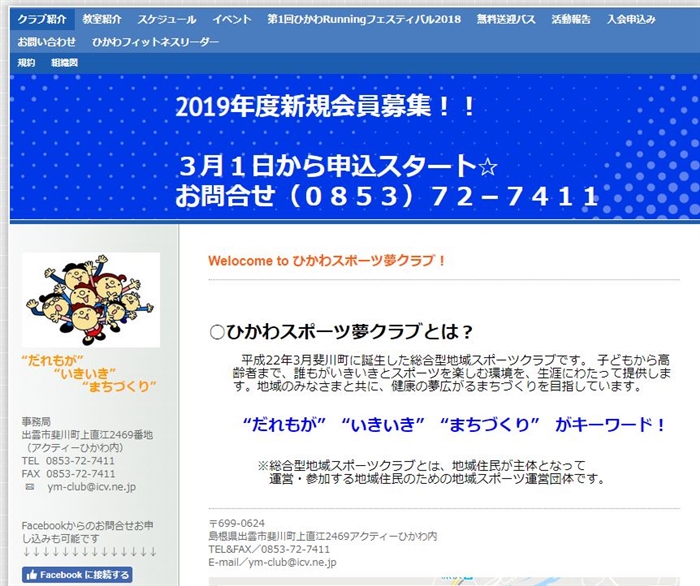Click the Welocome to ひかわスポーツ夢クラブ heading

pyautogui.click(x=327, y=261)
